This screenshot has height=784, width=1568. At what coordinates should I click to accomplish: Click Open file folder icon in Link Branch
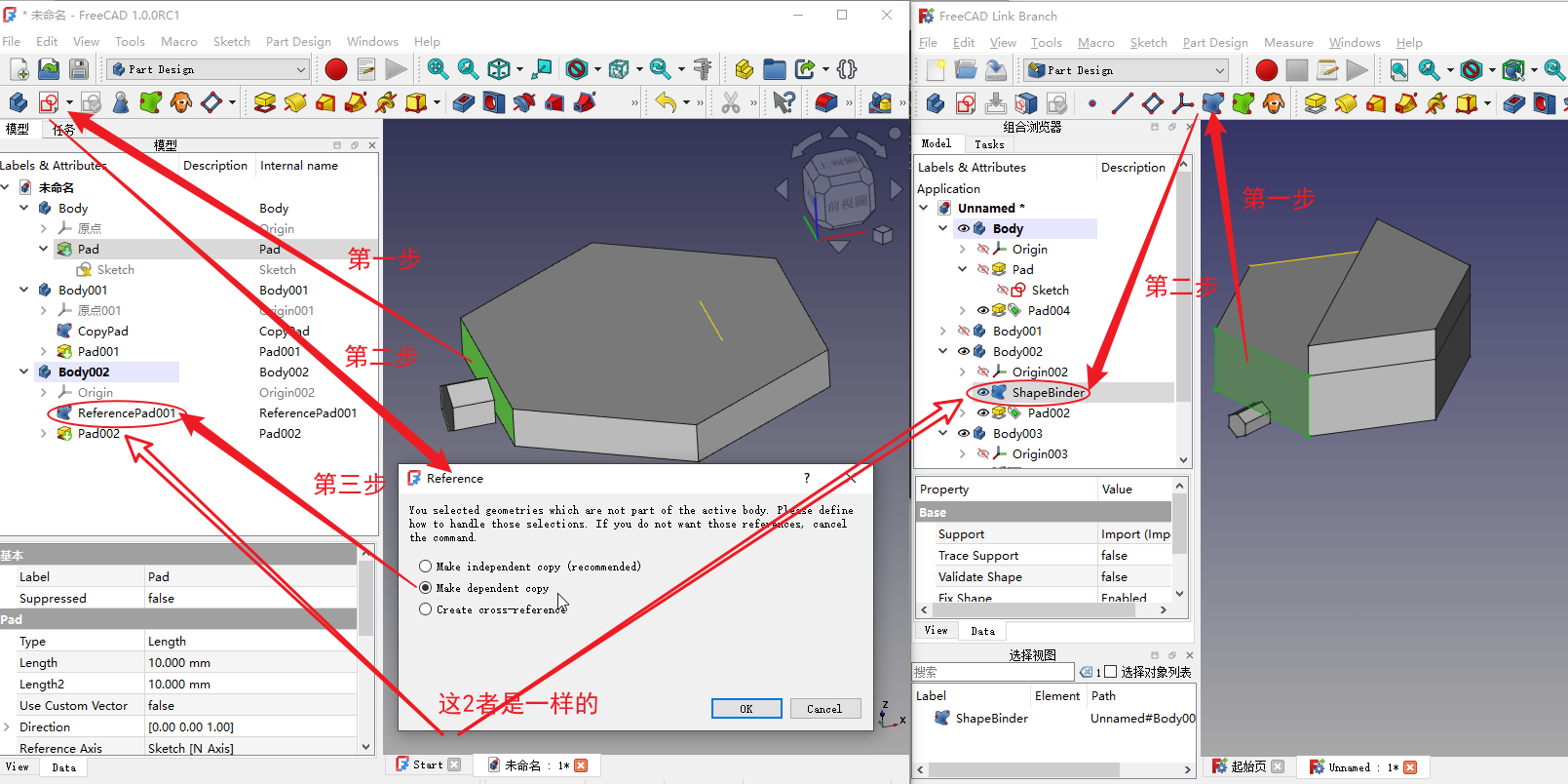pyautogui.click(x=966, y=70)
